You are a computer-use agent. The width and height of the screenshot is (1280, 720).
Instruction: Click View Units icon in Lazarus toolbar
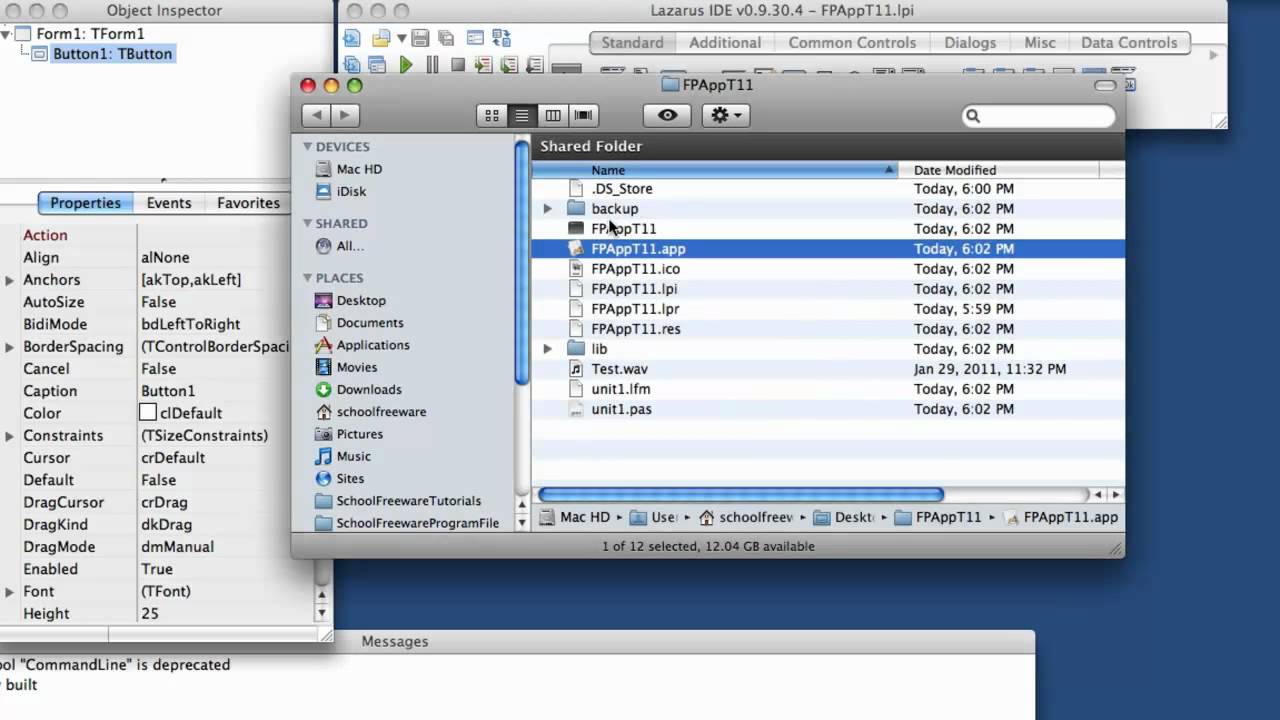click(x=352, y=64)
